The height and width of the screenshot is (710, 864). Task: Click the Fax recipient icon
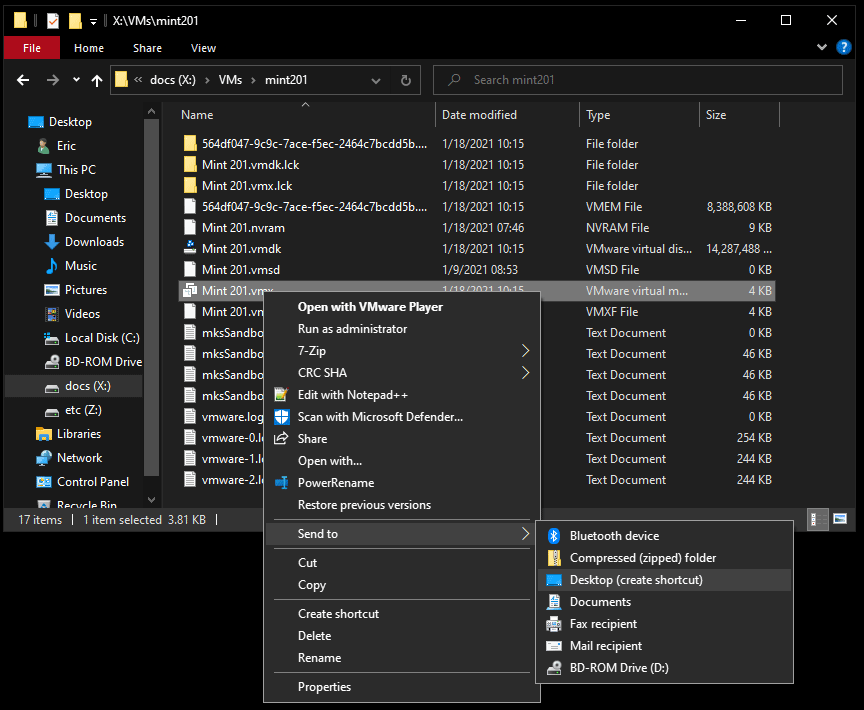[x=554, y=624]
